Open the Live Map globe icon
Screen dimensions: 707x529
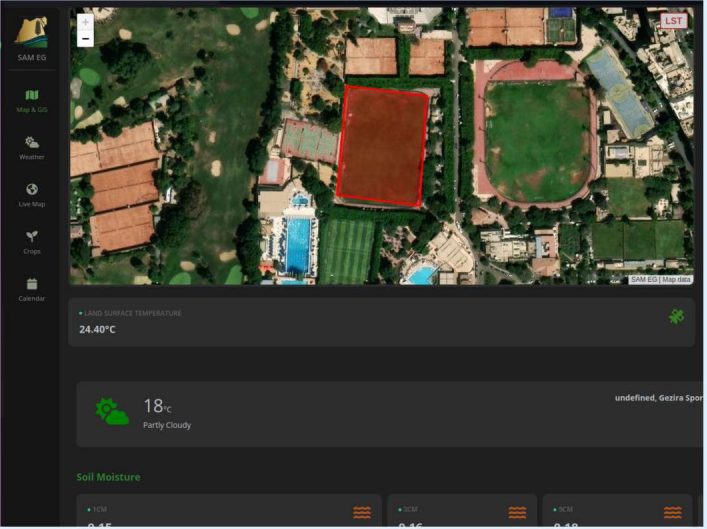31,195
